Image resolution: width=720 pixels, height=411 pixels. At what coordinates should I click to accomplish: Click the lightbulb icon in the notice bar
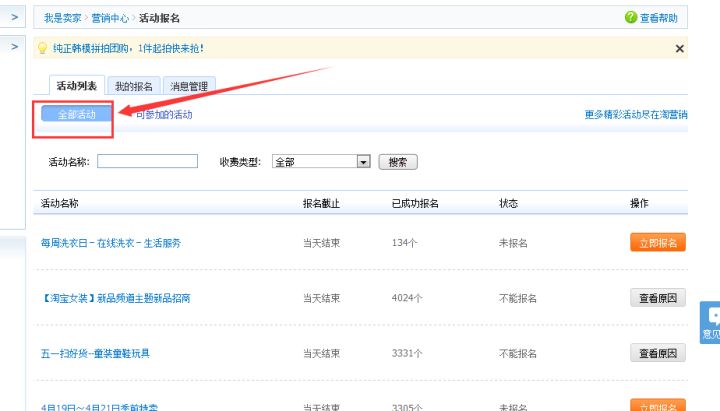click(42, 48)
